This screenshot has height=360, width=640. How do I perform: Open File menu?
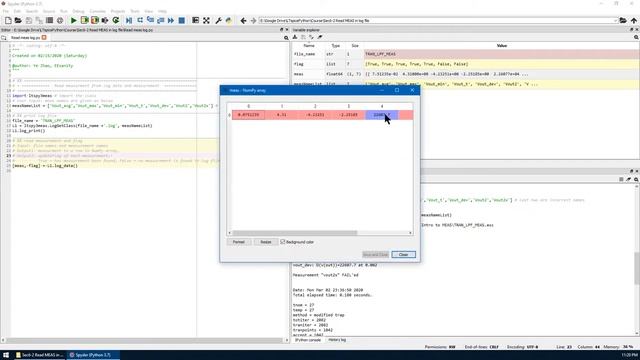tap(6, 11)
